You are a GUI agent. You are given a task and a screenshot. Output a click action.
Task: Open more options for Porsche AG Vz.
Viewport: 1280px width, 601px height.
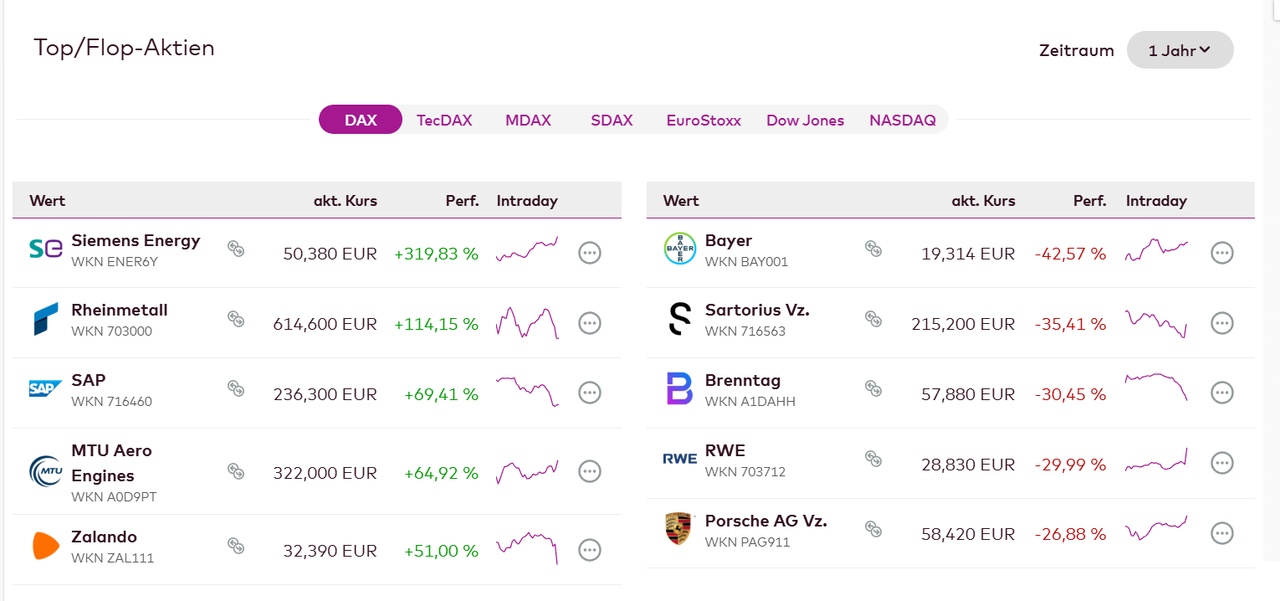pyautogui.click(x=1222, y=533)
